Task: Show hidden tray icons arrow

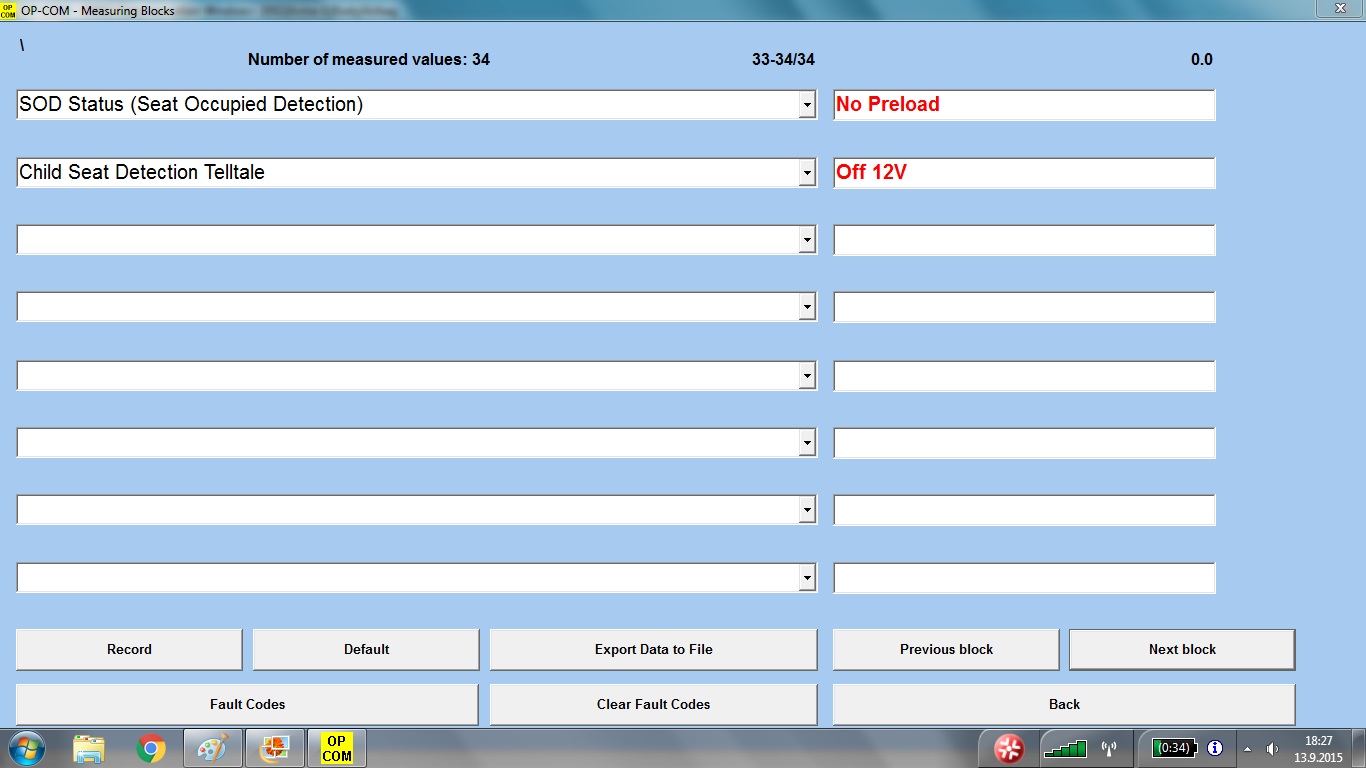Action: (x=1246, y=748)
